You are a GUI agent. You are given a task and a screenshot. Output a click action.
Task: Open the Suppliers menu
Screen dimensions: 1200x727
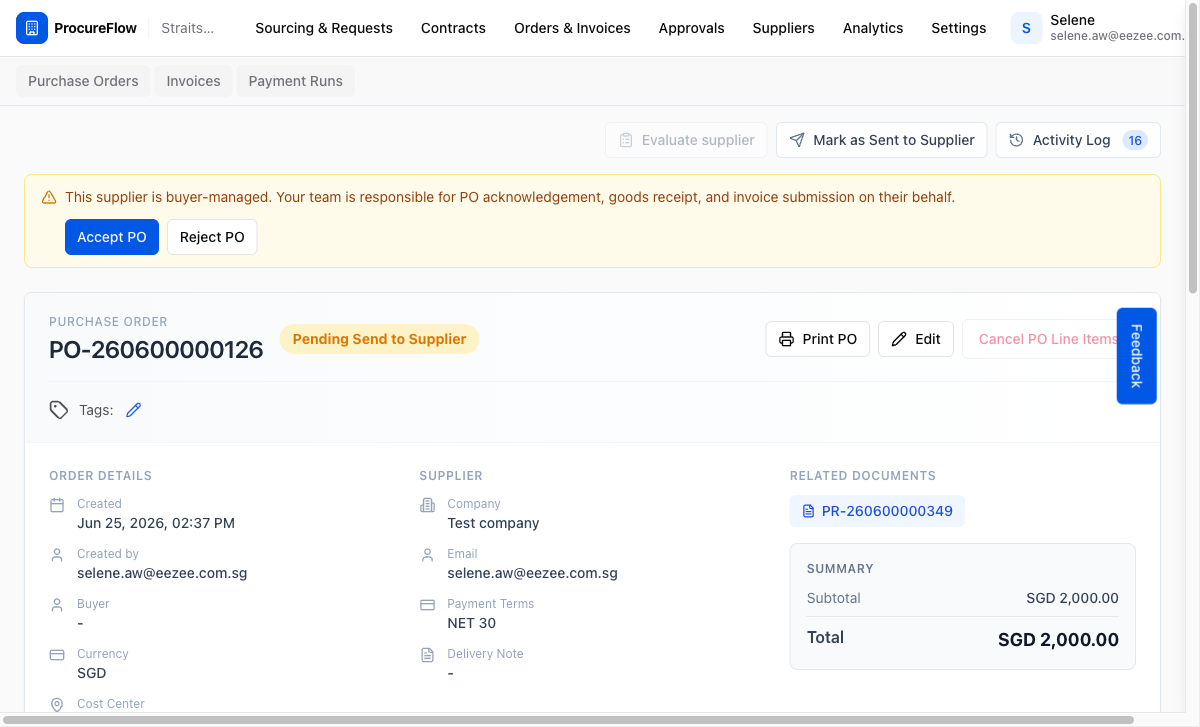783,28
